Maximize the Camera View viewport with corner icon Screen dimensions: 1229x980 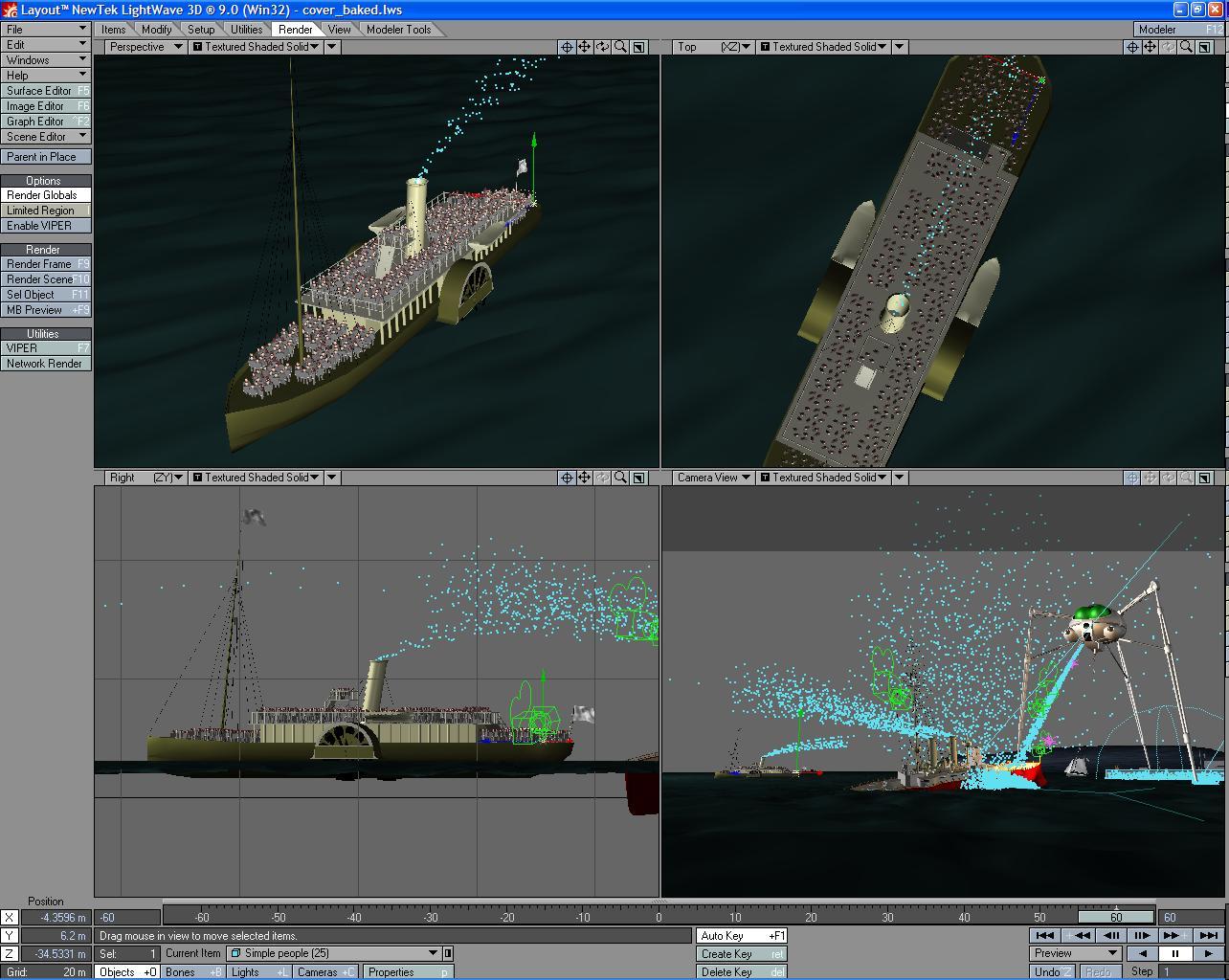1205,478
